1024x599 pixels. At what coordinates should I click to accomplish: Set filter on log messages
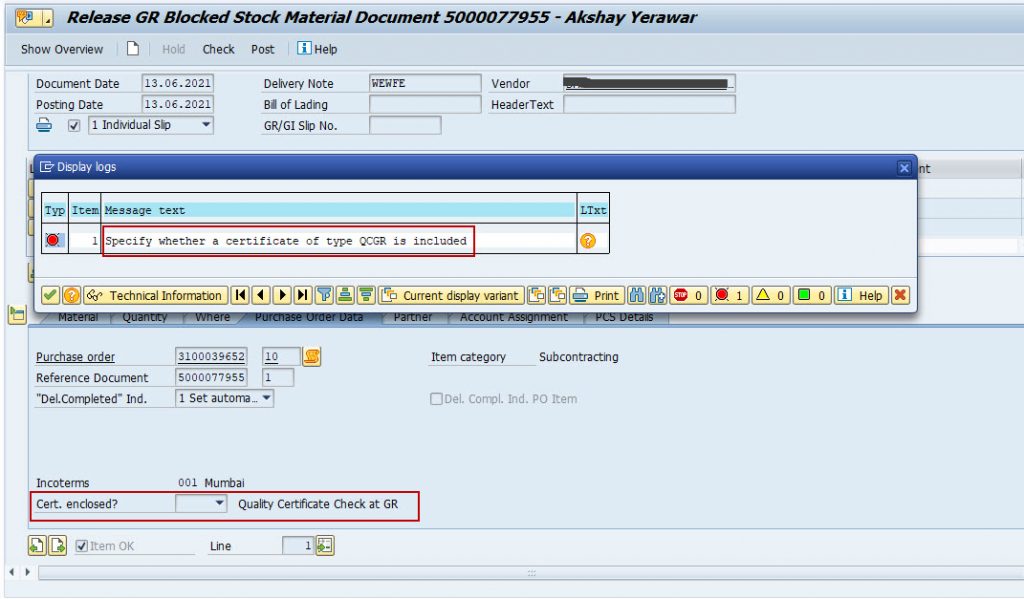click(x=324, y=295)
